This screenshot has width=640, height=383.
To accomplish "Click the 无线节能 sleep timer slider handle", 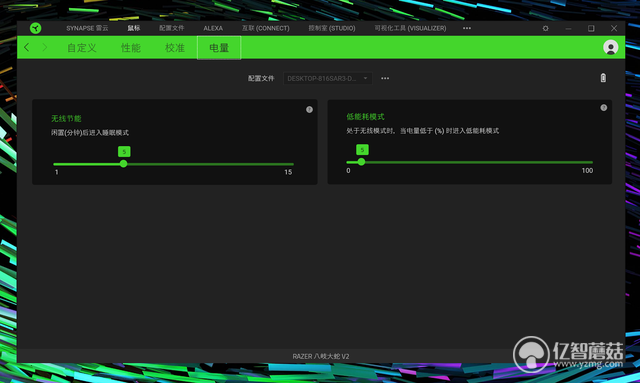I will click(123, 164).
